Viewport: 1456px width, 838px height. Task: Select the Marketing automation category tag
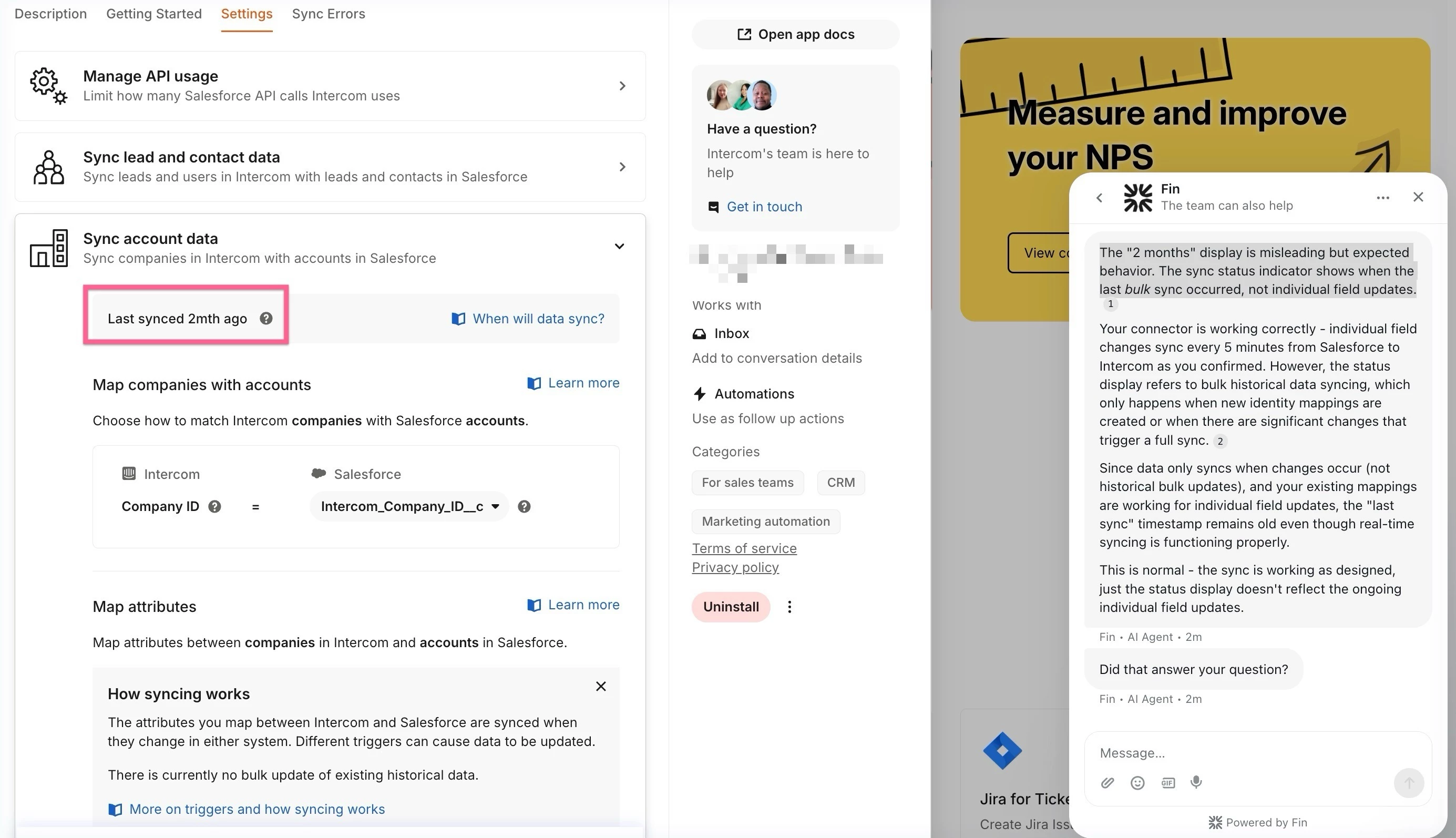pos(766,522)
